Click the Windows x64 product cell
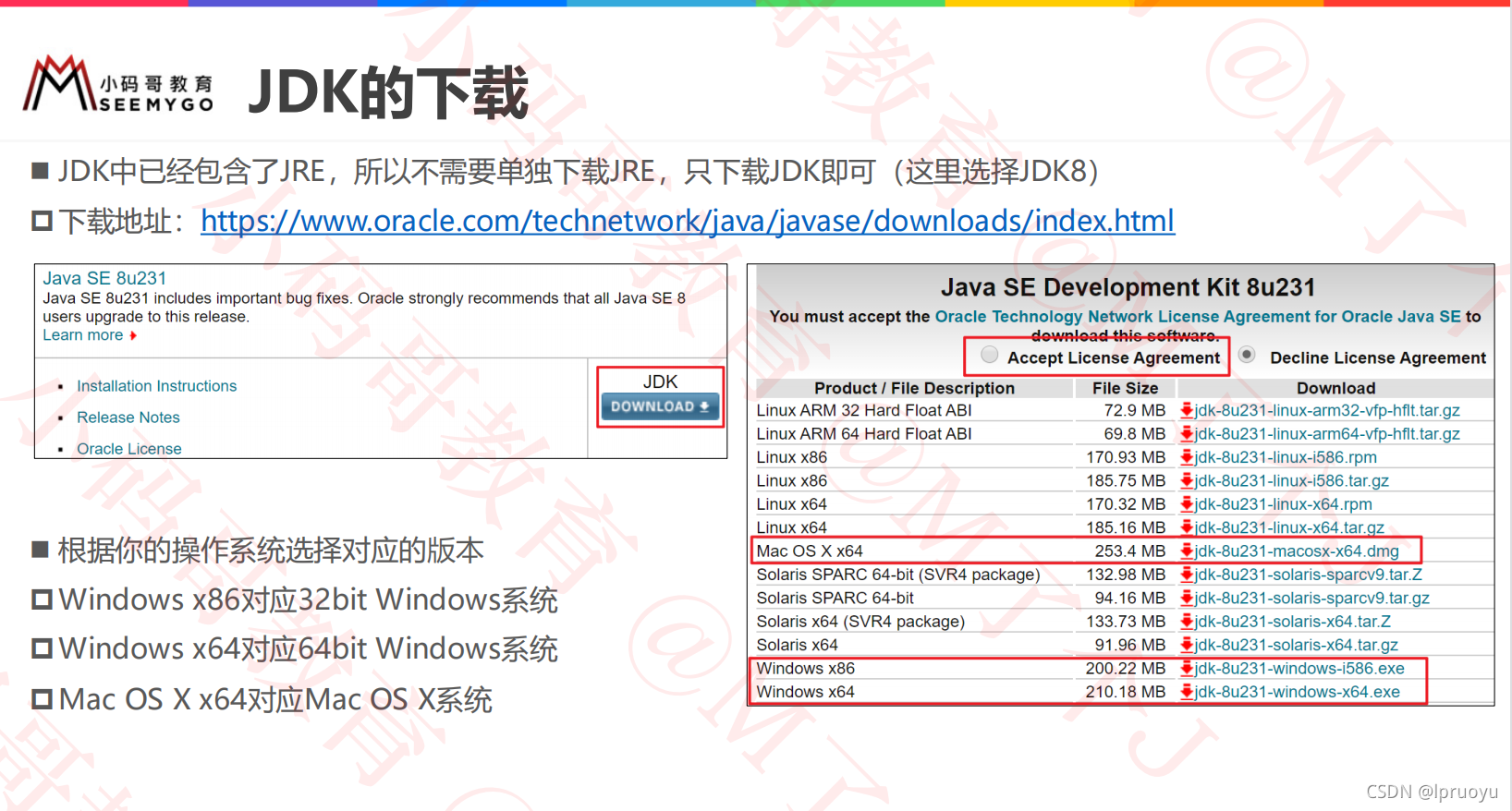1512x811 pixels. (806, 692)
